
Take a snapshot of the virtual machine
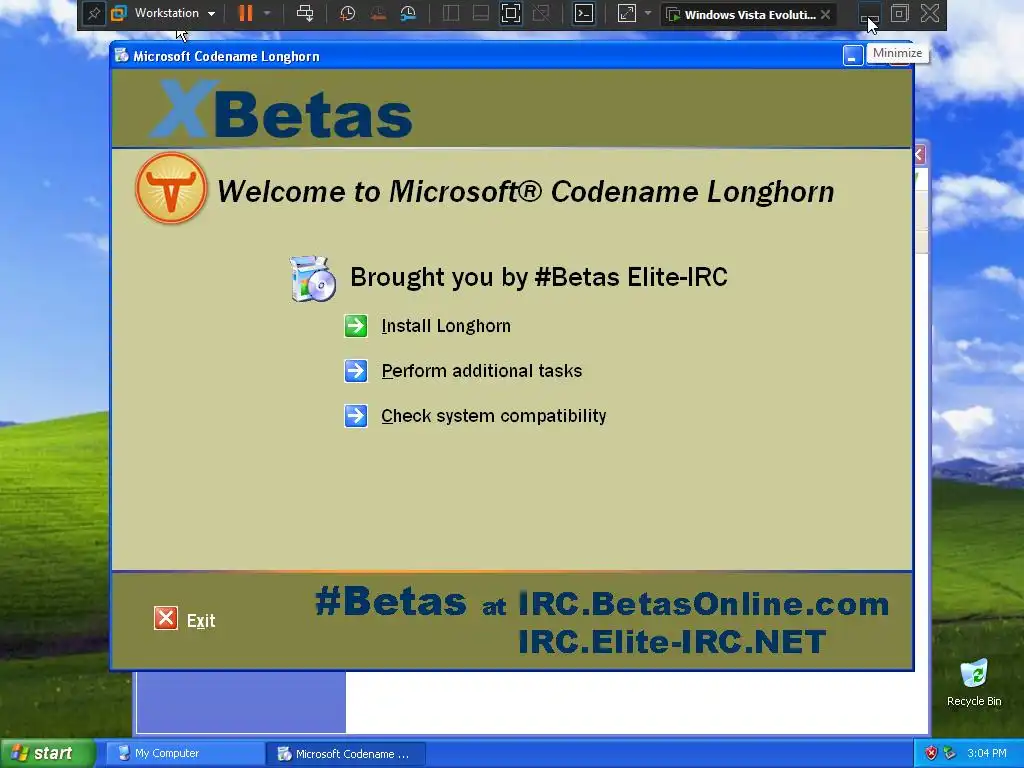[347, 13]
